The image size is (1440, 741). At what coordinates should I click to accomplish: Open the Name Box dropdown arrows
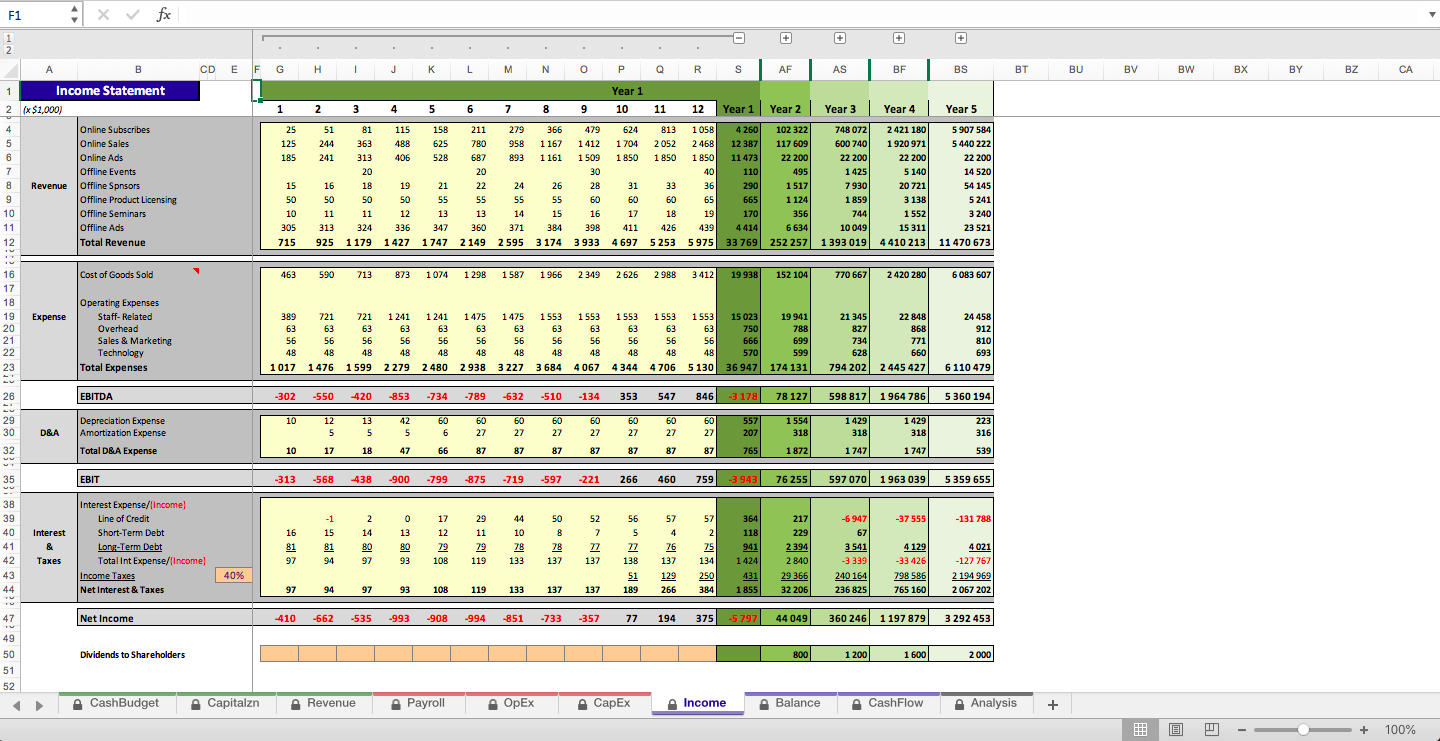(75, 15)
